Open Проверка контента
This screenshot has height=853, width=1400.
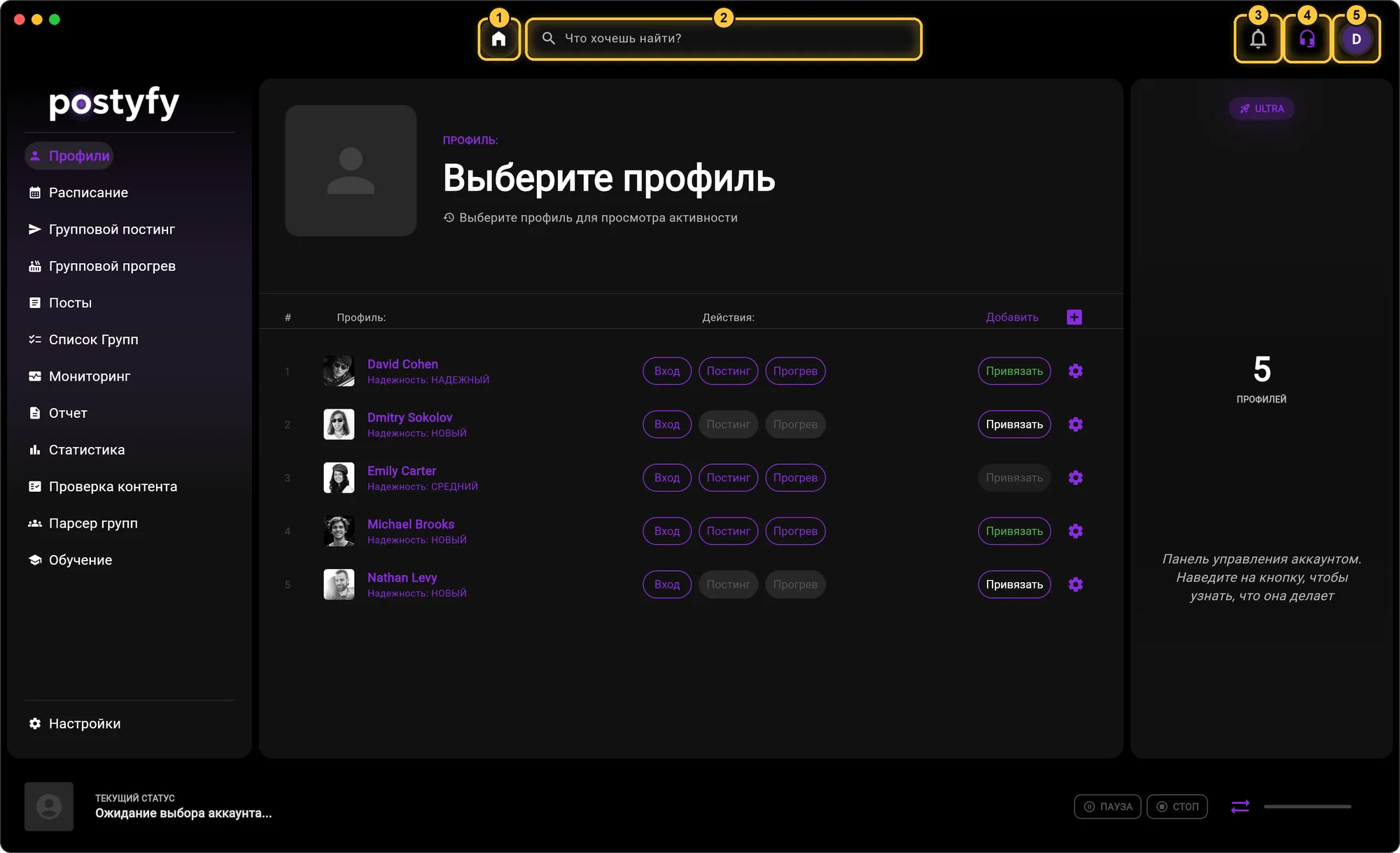pos(102,486)
